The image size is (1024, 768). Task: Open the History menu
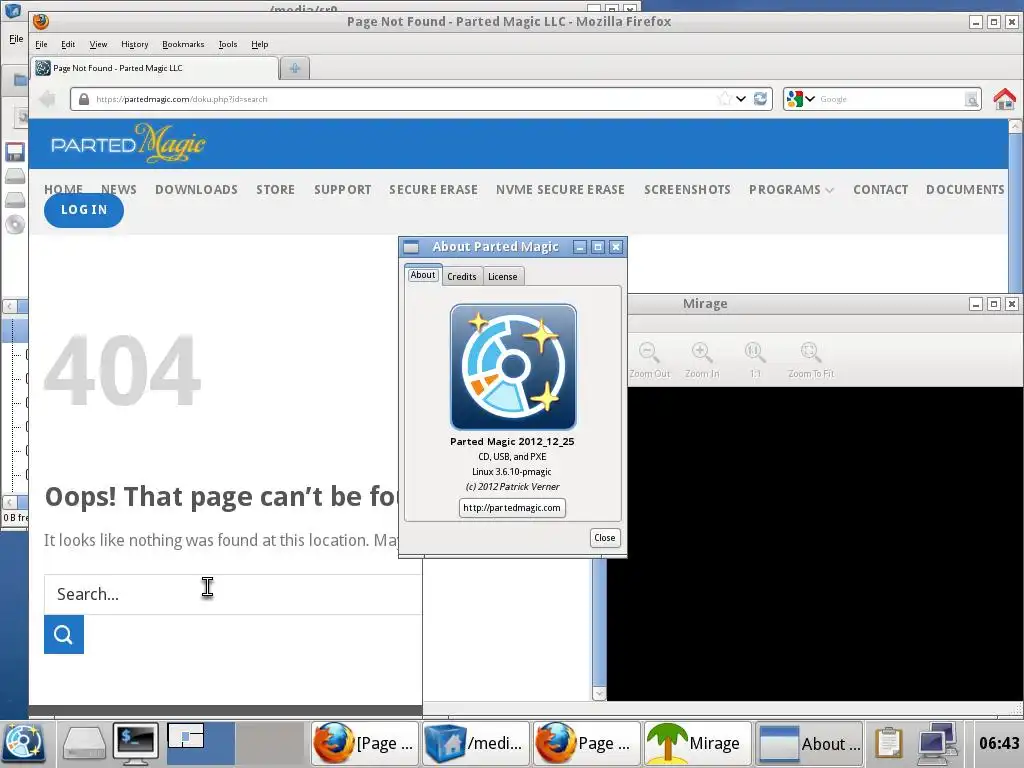coord(135,44)
